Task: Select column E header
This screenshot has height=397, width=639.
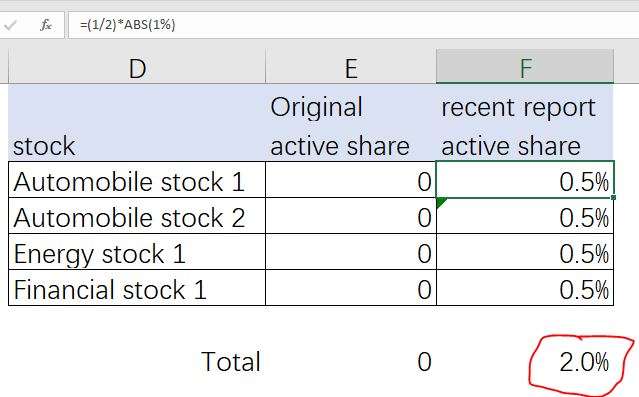Action: point(351,67)
